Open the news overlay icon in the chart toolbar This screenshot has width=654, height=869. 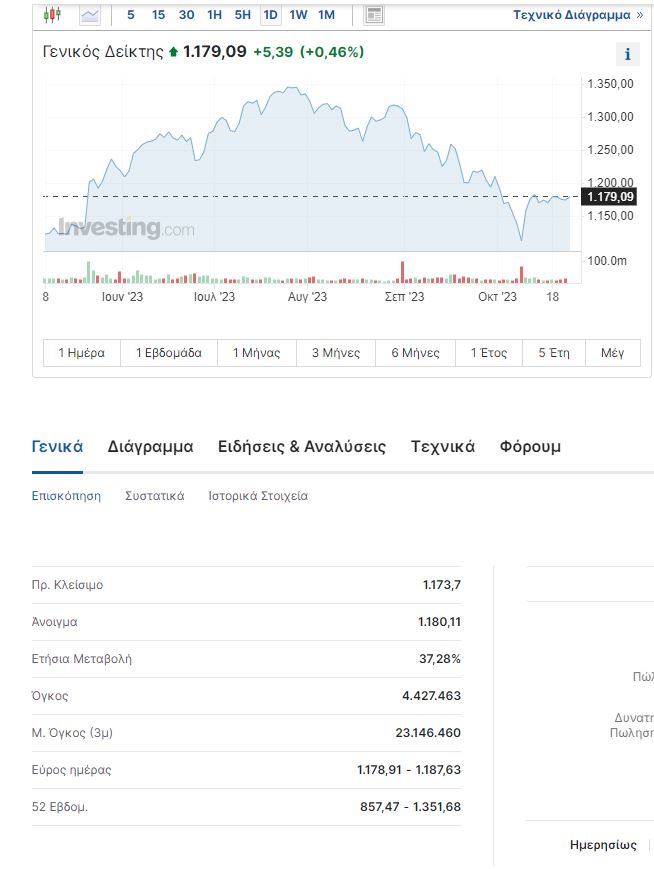374,15
